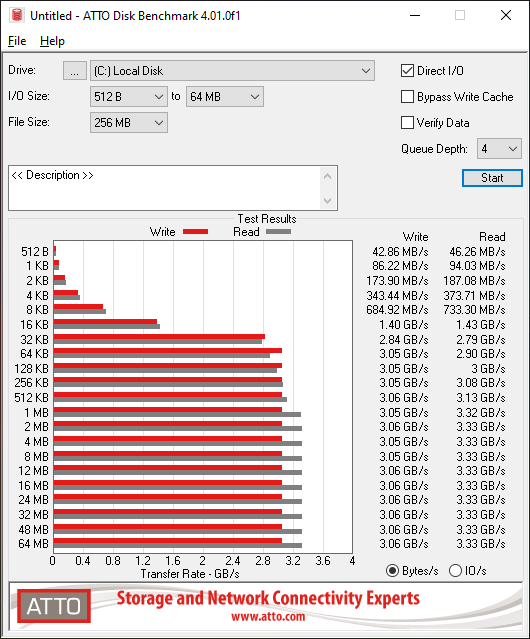Select the Bytes/s radio button

click(x=392, y=571)
